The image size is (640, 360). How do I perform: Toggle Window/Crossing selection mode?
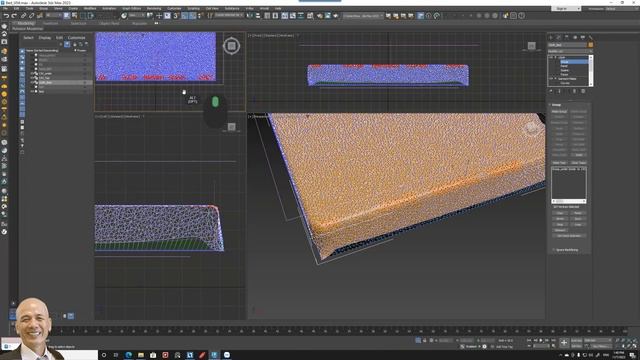91,16
